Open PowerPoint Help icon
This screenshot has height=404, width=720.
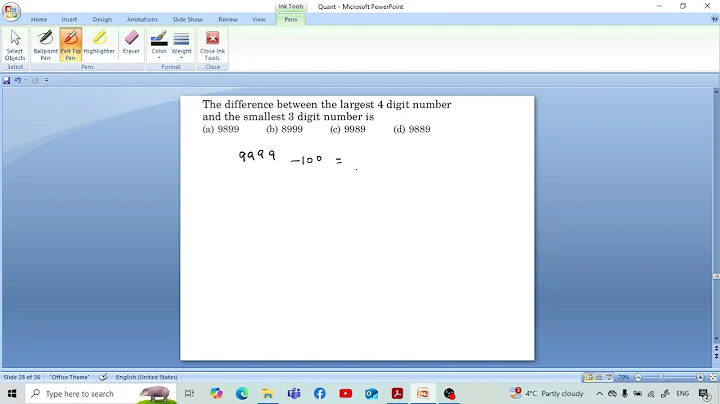[714, 19]
